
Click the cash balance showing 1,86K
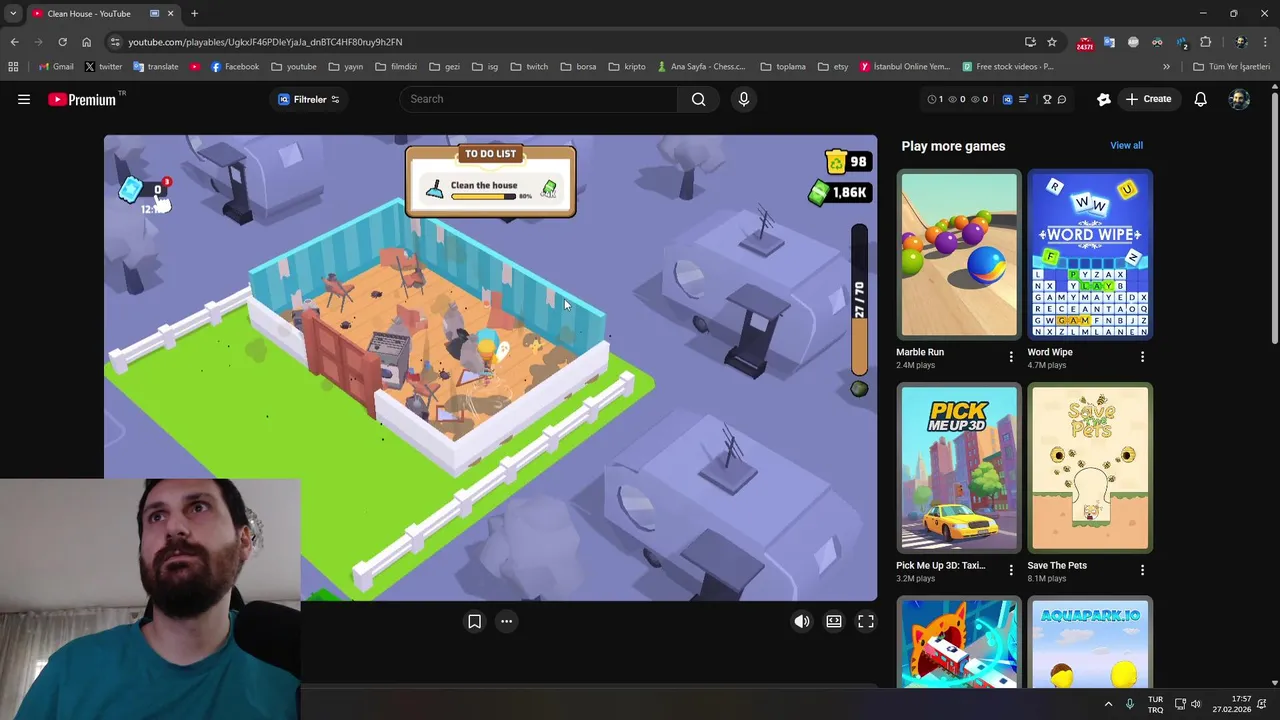click(839, 192)
